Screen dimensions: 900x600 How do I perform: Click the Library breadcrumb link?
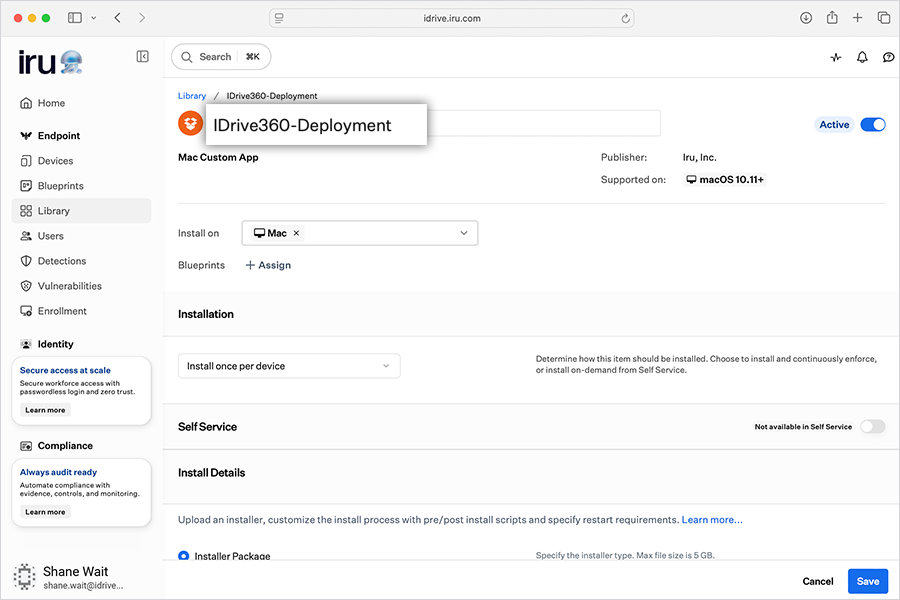[192, 96]
